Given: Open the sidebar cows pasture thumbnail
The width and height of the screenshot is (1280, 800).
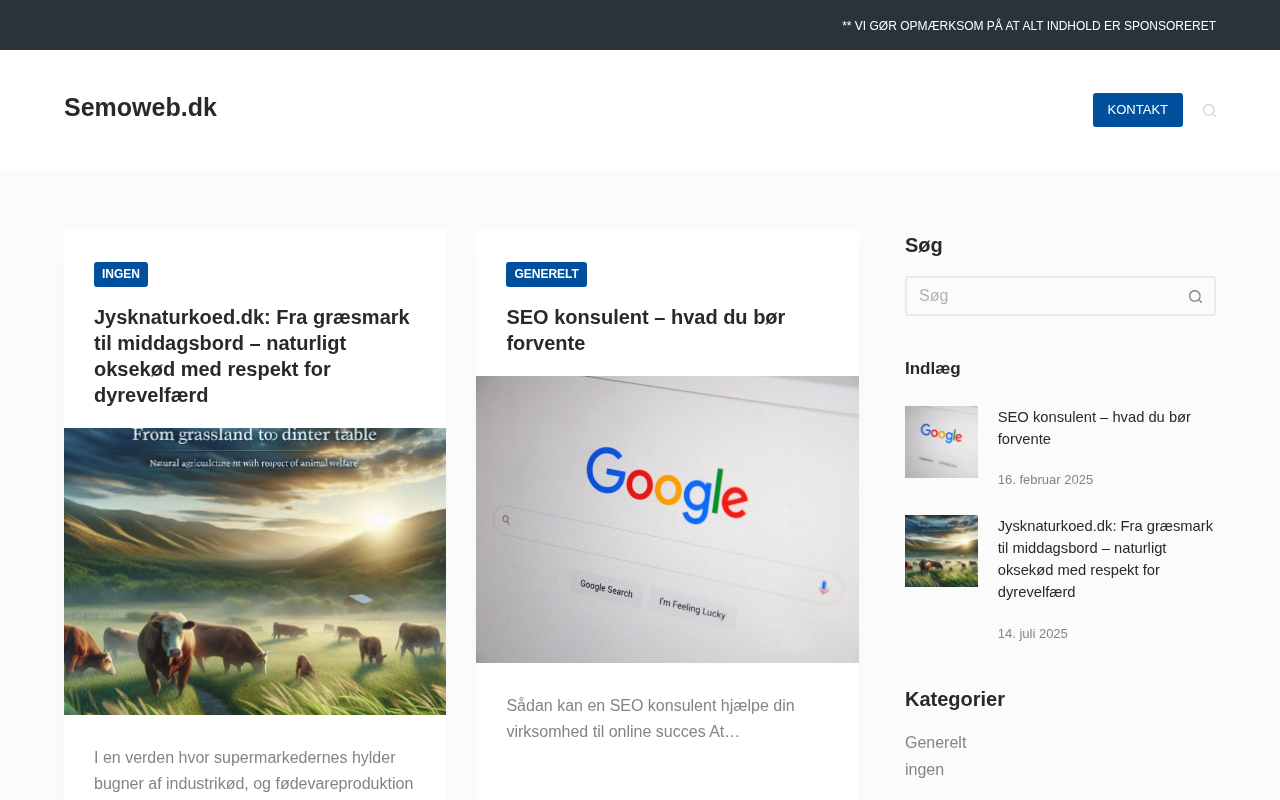Looking at the screenshot, I should click(941, 551).
